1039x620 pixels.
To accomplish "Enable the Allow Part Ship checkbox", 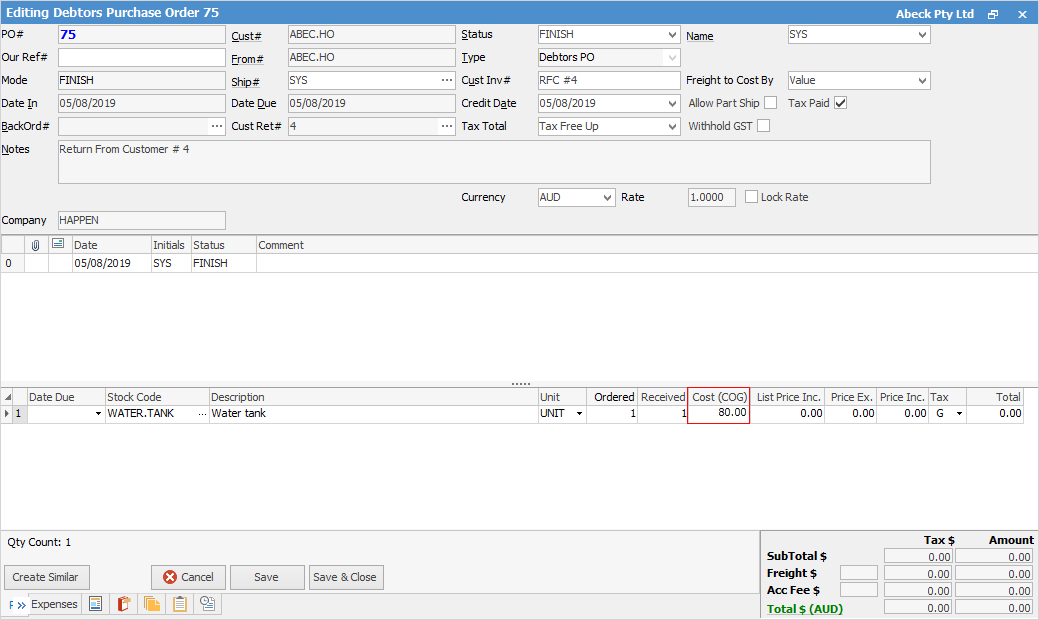I will (x=771, y=103).
